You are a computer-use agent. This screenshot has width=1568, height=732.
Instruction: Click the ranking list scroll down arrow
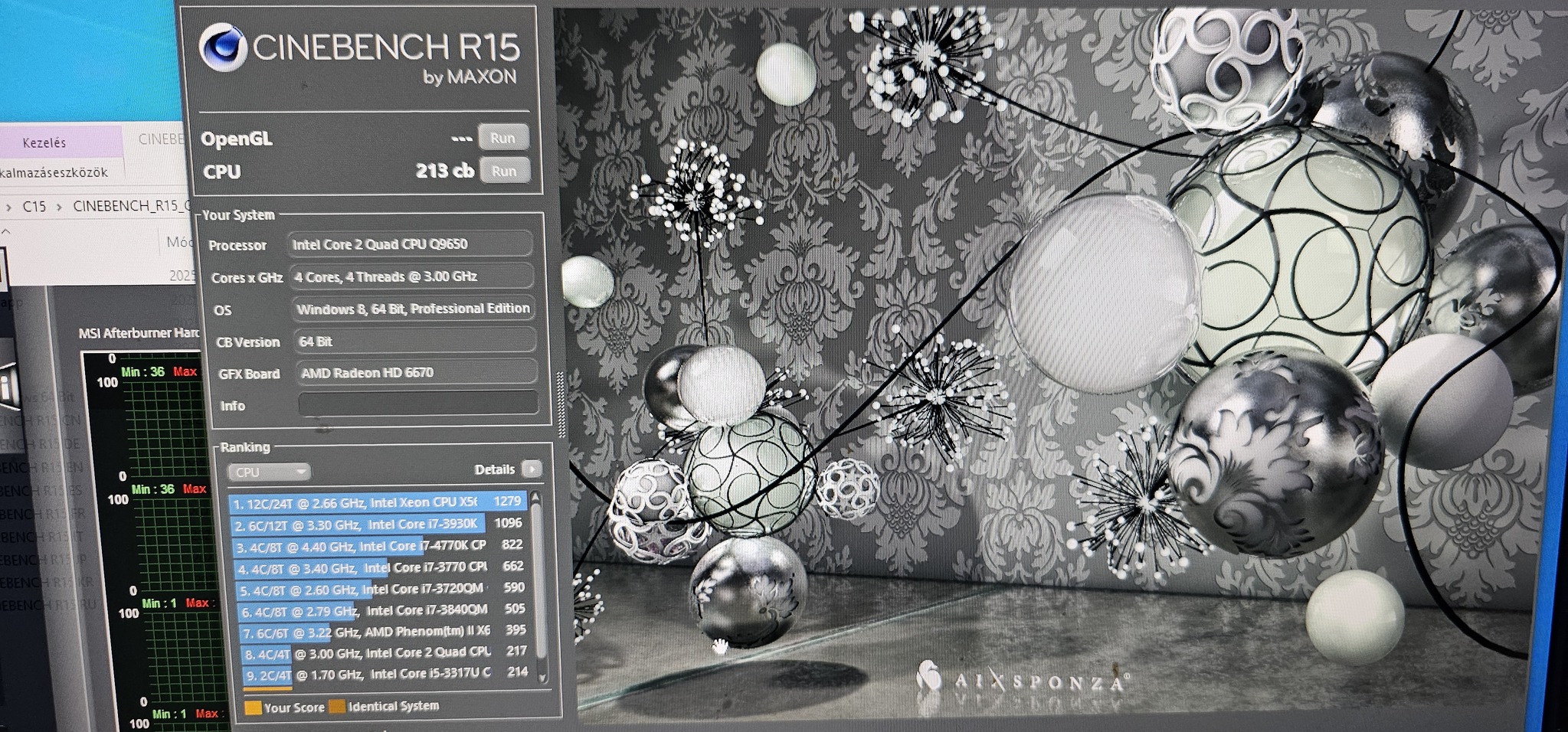tap(543, 678)
